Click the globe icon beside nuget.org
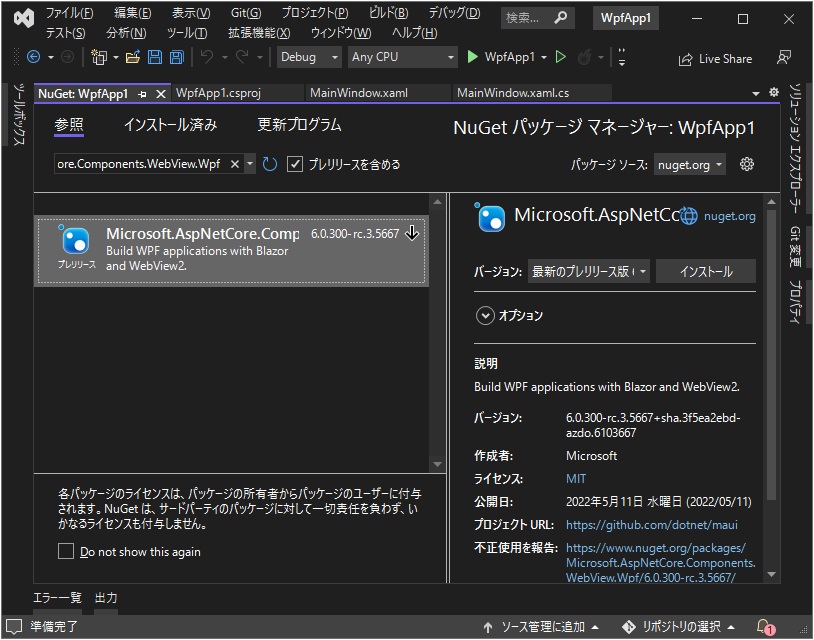Viewport: 814px width, 640px height. 689,216
